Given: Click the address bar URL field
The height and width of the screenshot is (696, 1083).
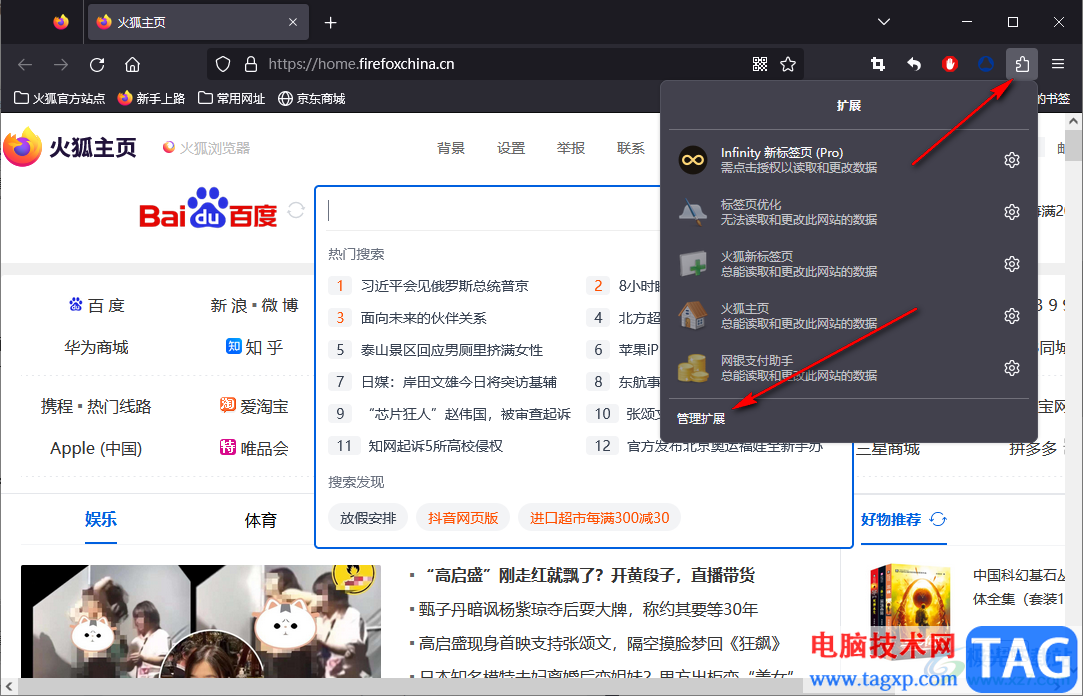Looking at the screenshot, I should click(504, 64).
